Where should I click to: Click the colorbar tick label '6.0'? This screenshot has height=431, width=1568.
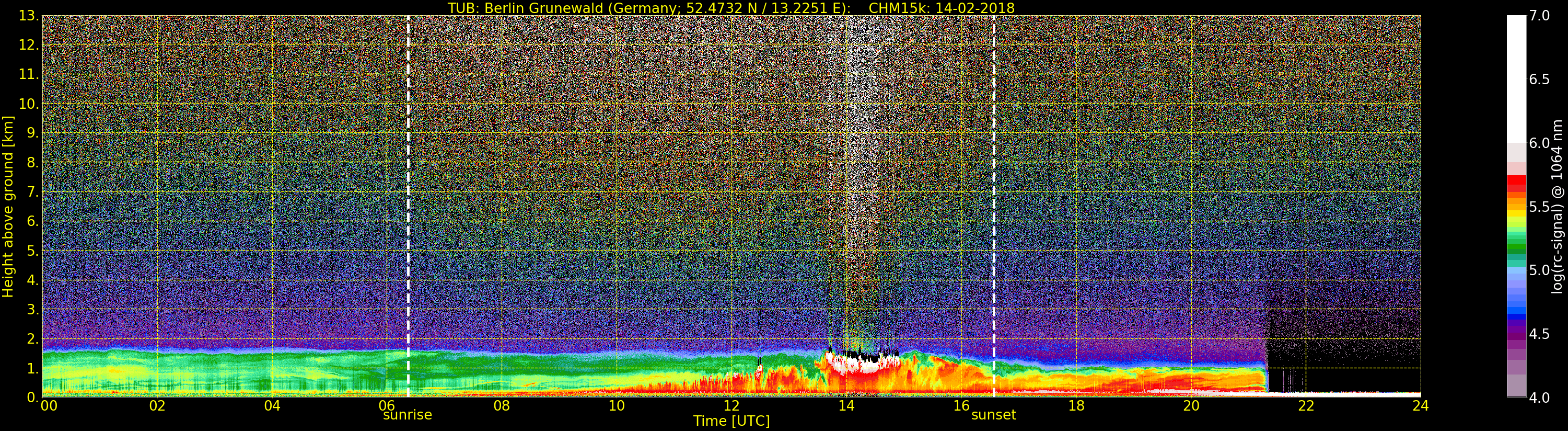pos(1540,143)
